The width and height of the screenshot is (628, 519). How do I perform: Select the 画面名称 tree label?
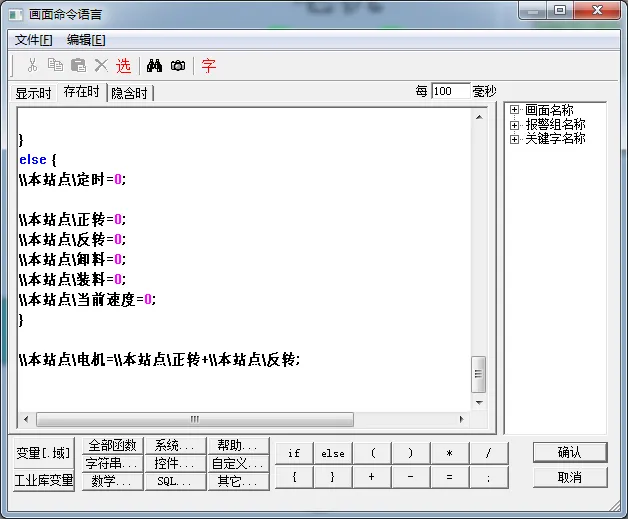click(549, 110)
